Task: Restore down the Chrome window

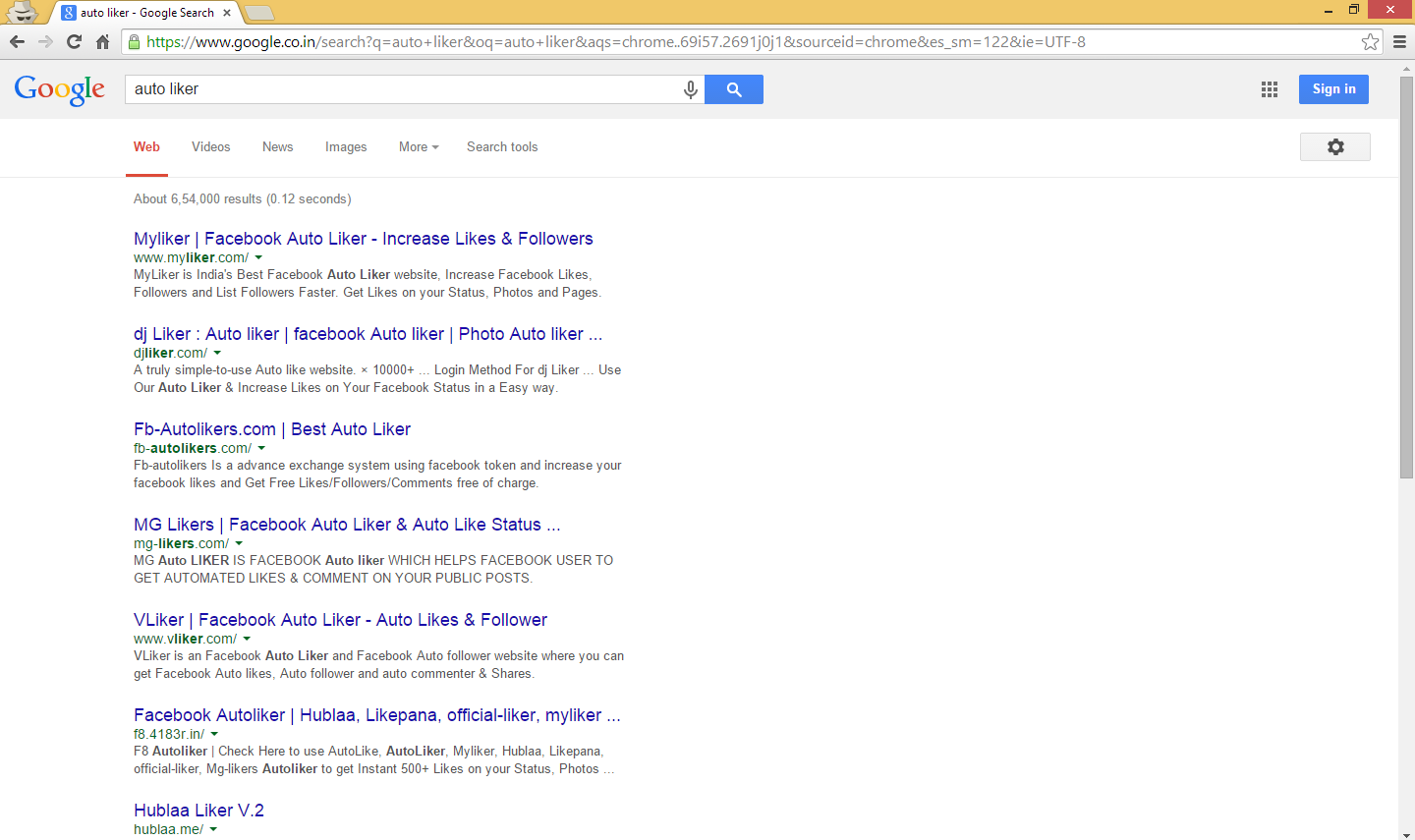Action: [1354, 10]
